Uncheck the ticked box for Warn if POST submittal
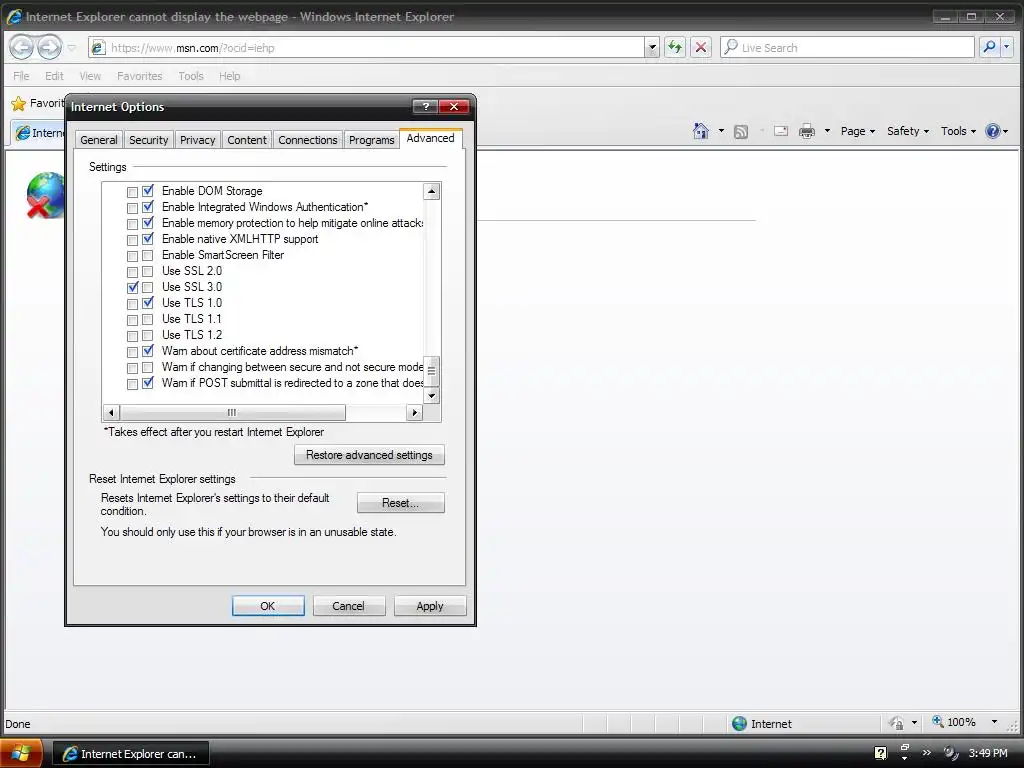This screenshot has width=1024, height=768. (148, 383)
